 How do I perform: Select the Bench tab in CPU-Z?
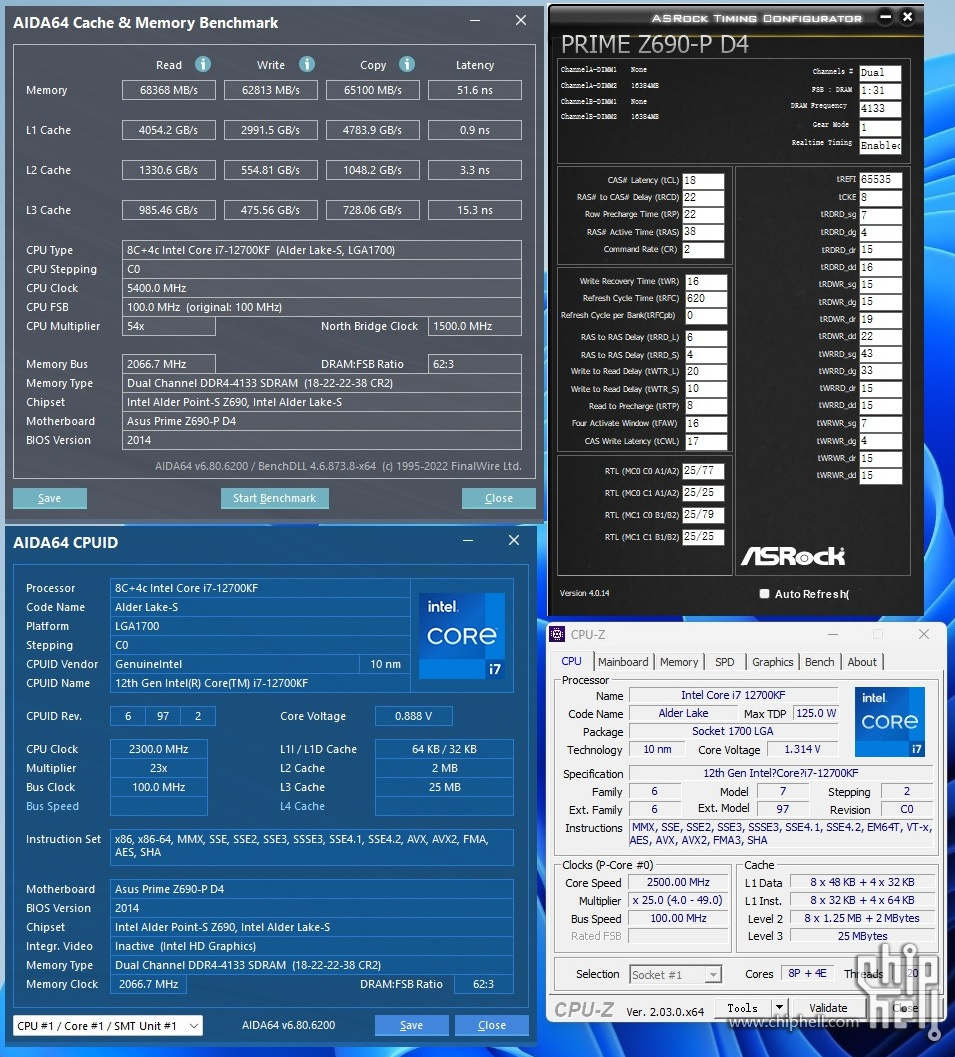coord(820,662)
